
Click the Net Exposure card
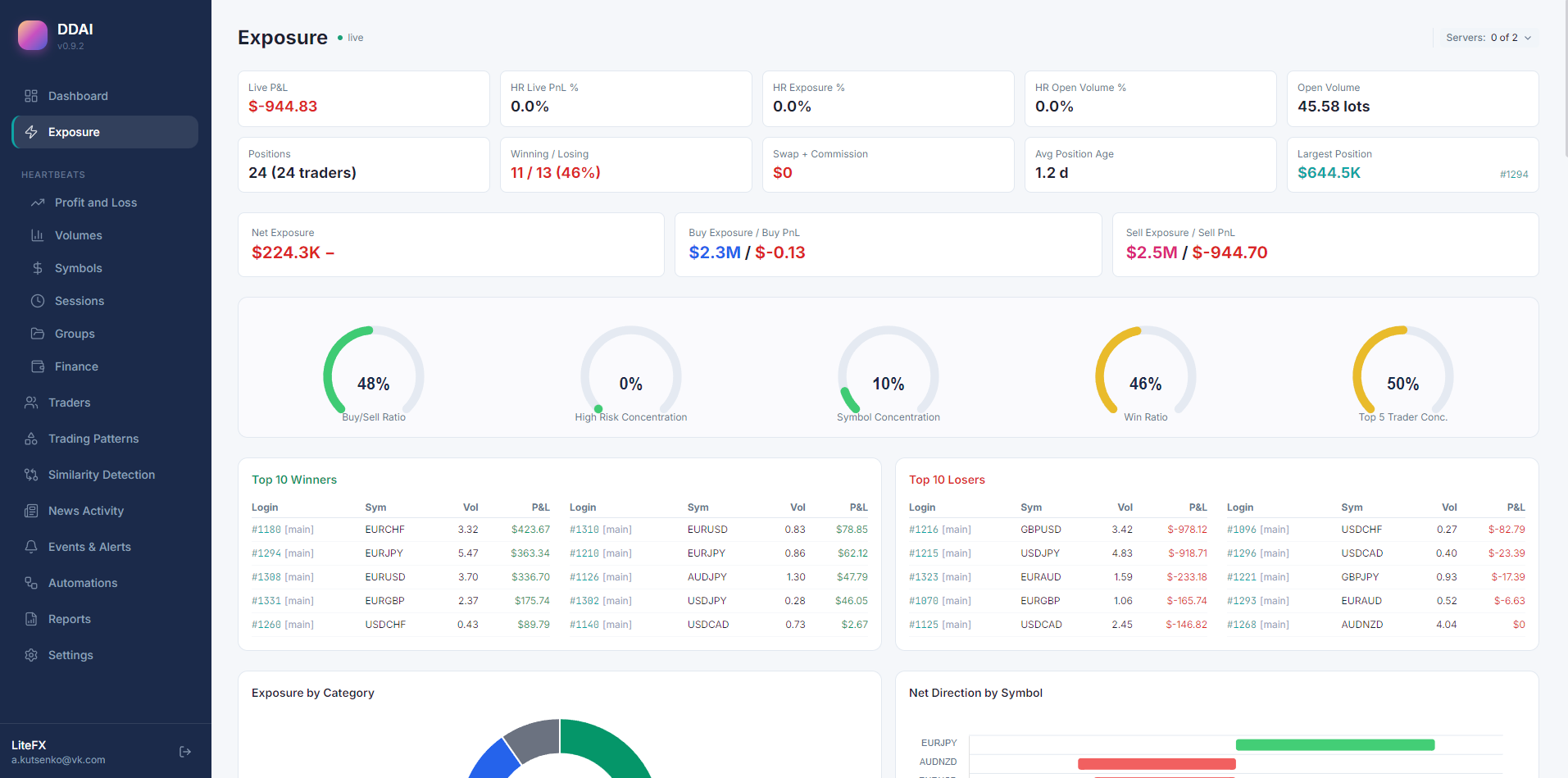pos(451,244)
